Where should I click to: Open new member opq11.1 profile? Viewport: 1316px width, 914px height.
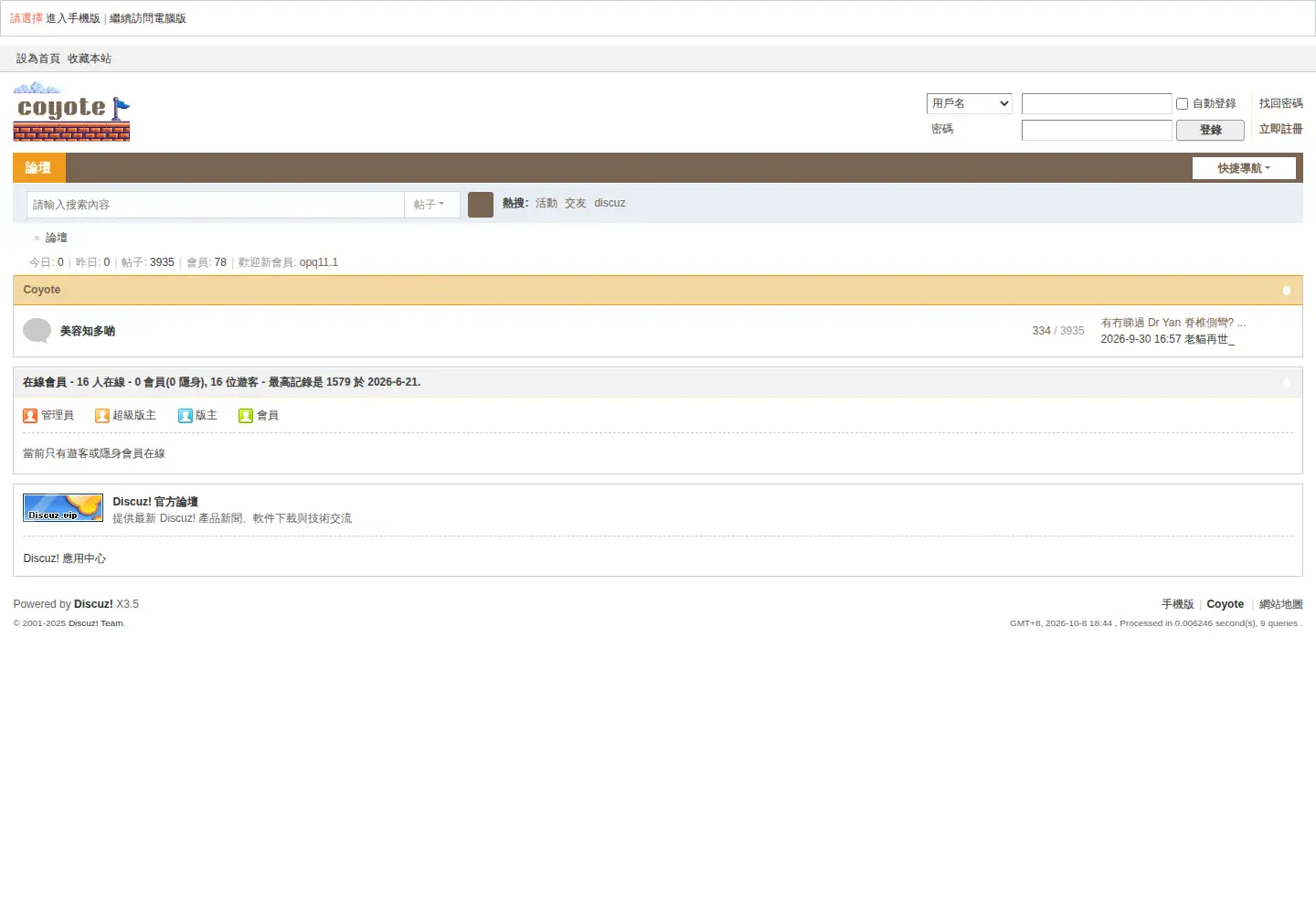[x=319, y=262]
